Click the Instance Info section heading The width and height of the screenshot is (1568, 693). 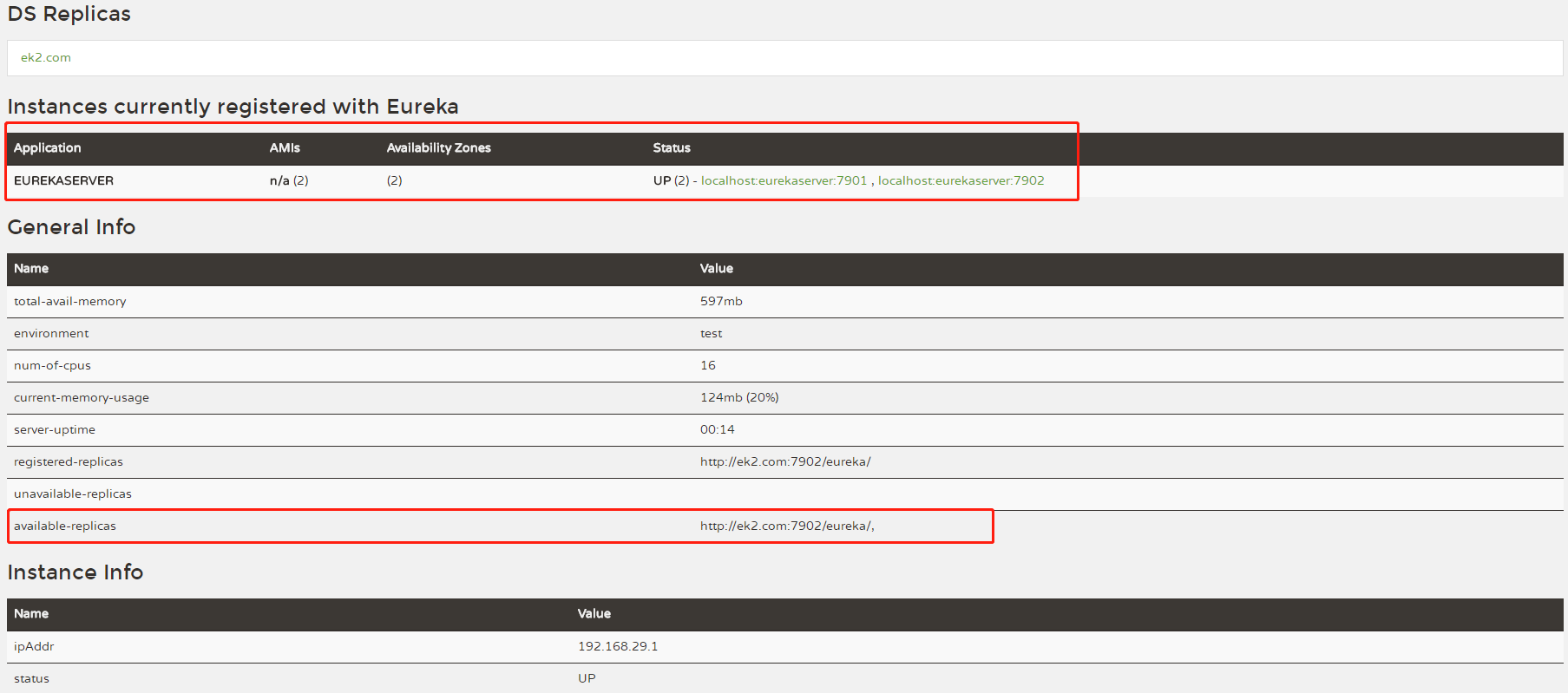(75, 572)
